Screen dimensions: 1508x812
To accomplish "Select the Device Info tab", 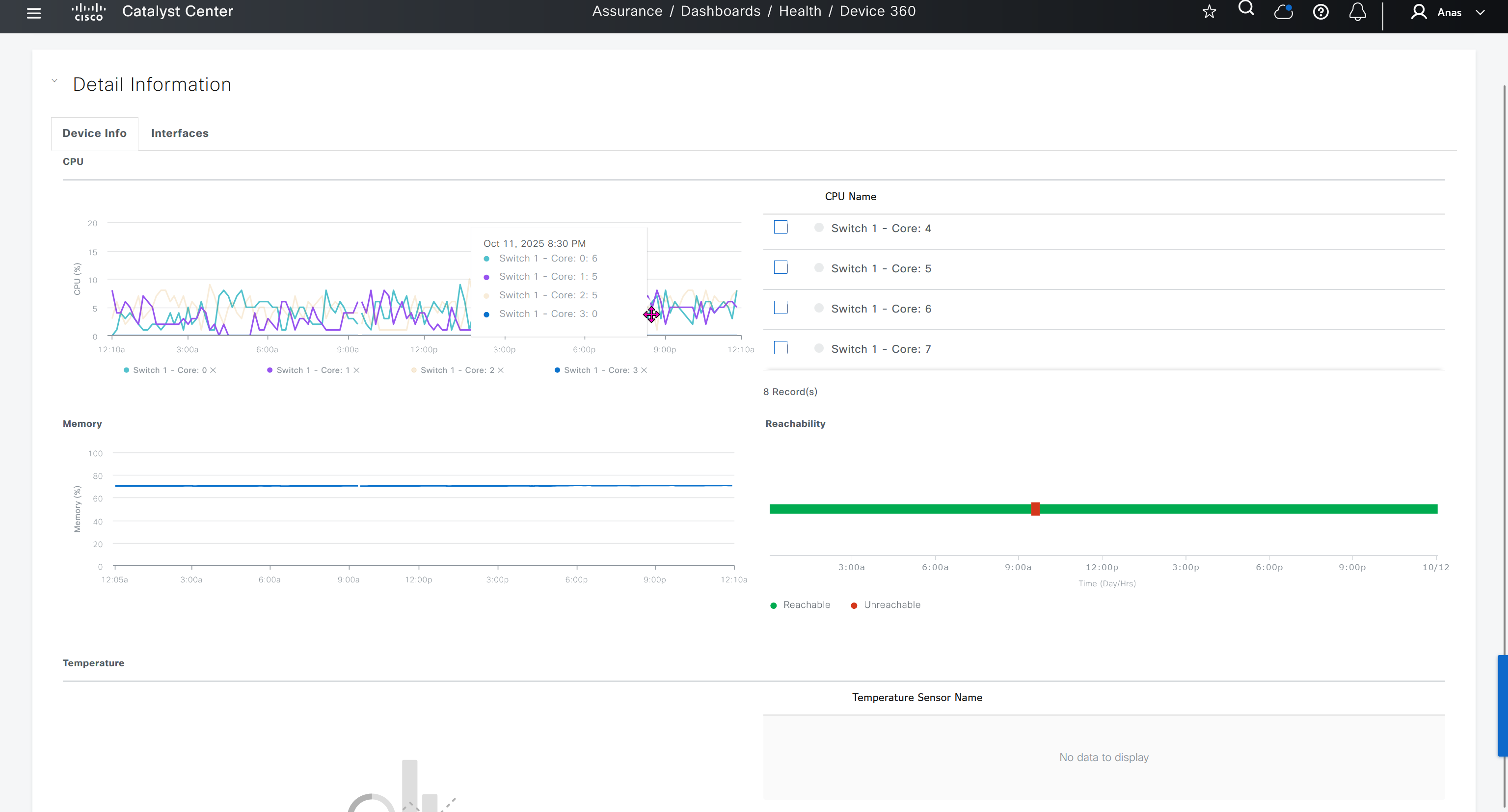I will point(94,133).
